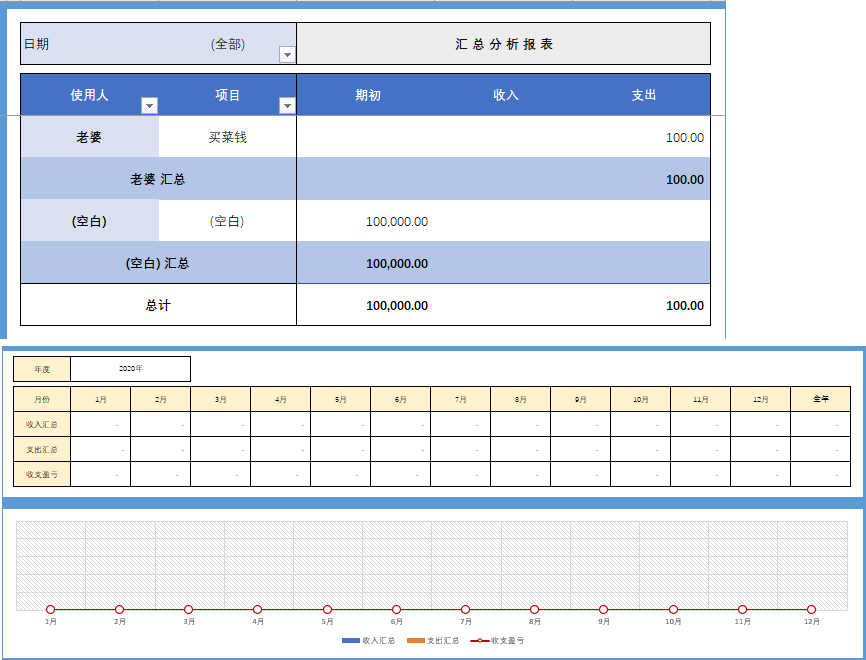
Task: Select the 3月 header in monthly table
Action: (x=220, y=399)
